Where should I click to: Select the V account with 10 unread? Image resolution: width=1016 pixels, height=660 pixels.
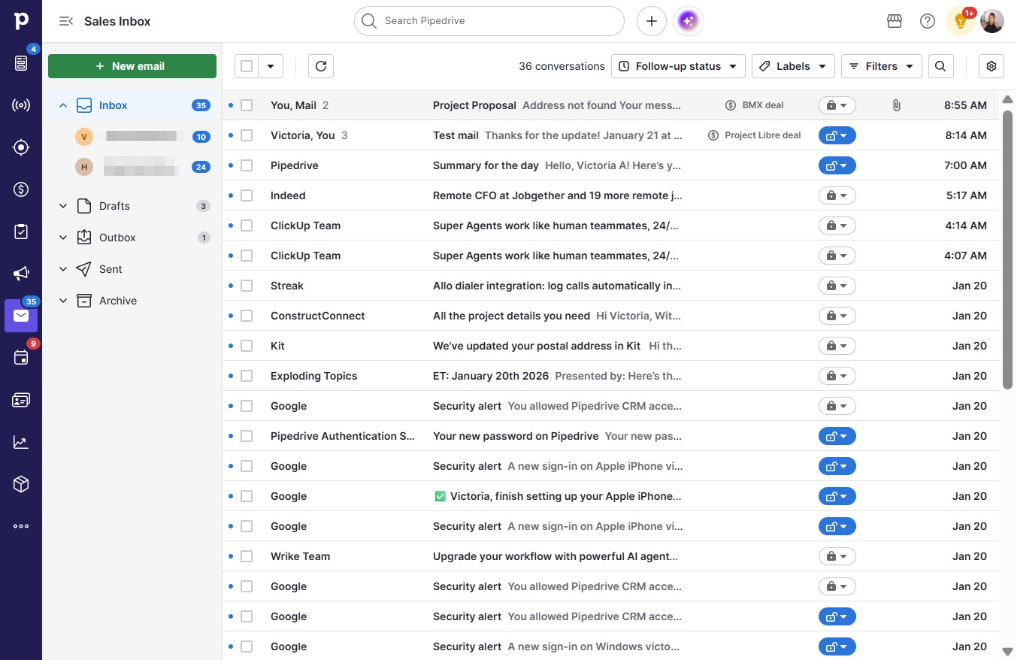tap(141, 137)
